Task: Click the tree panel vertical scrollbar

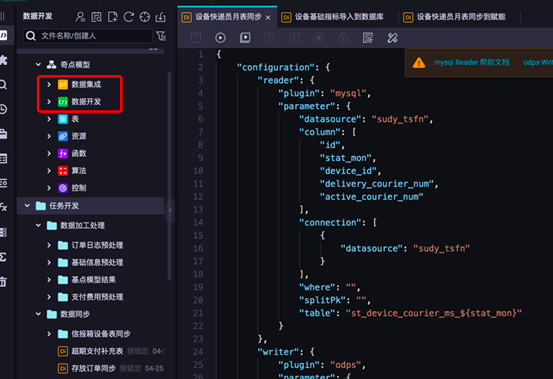Action: point(169,176)
